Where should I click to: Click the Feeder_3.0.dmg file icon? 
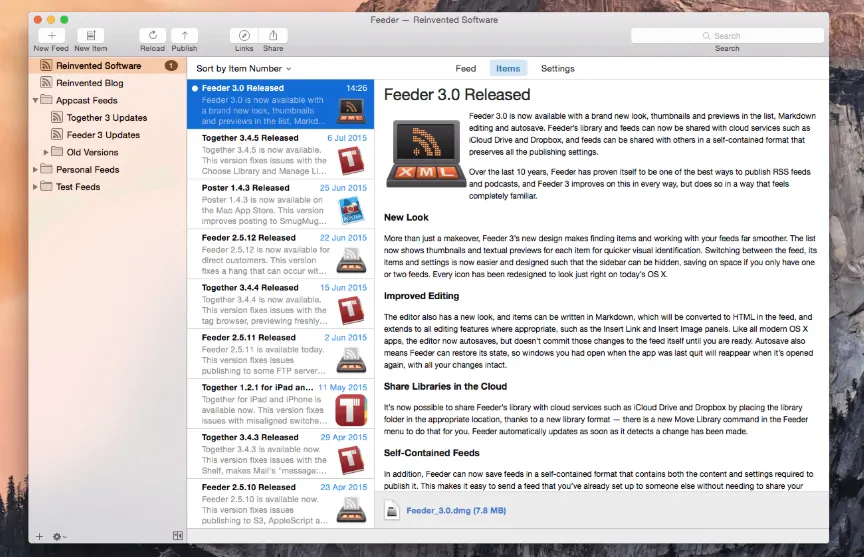click(x=392, y=510)
